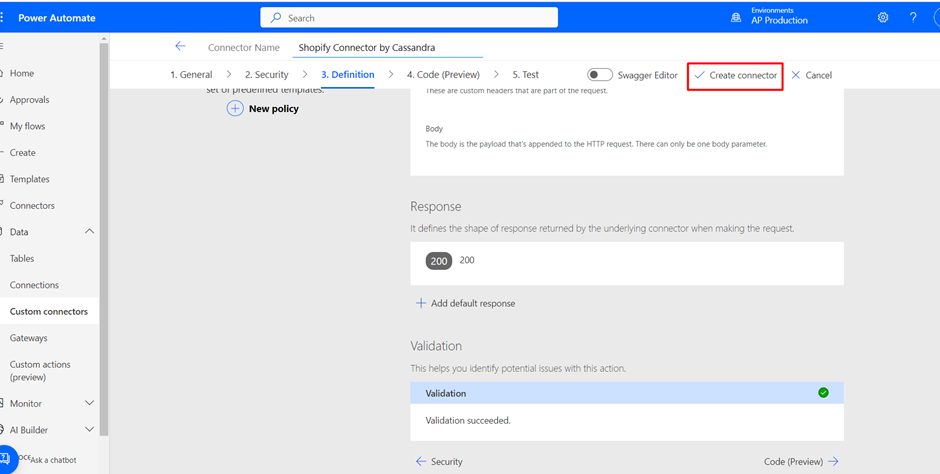
Task: Open the app launcher waffle icon
Action: coord(2,17)
